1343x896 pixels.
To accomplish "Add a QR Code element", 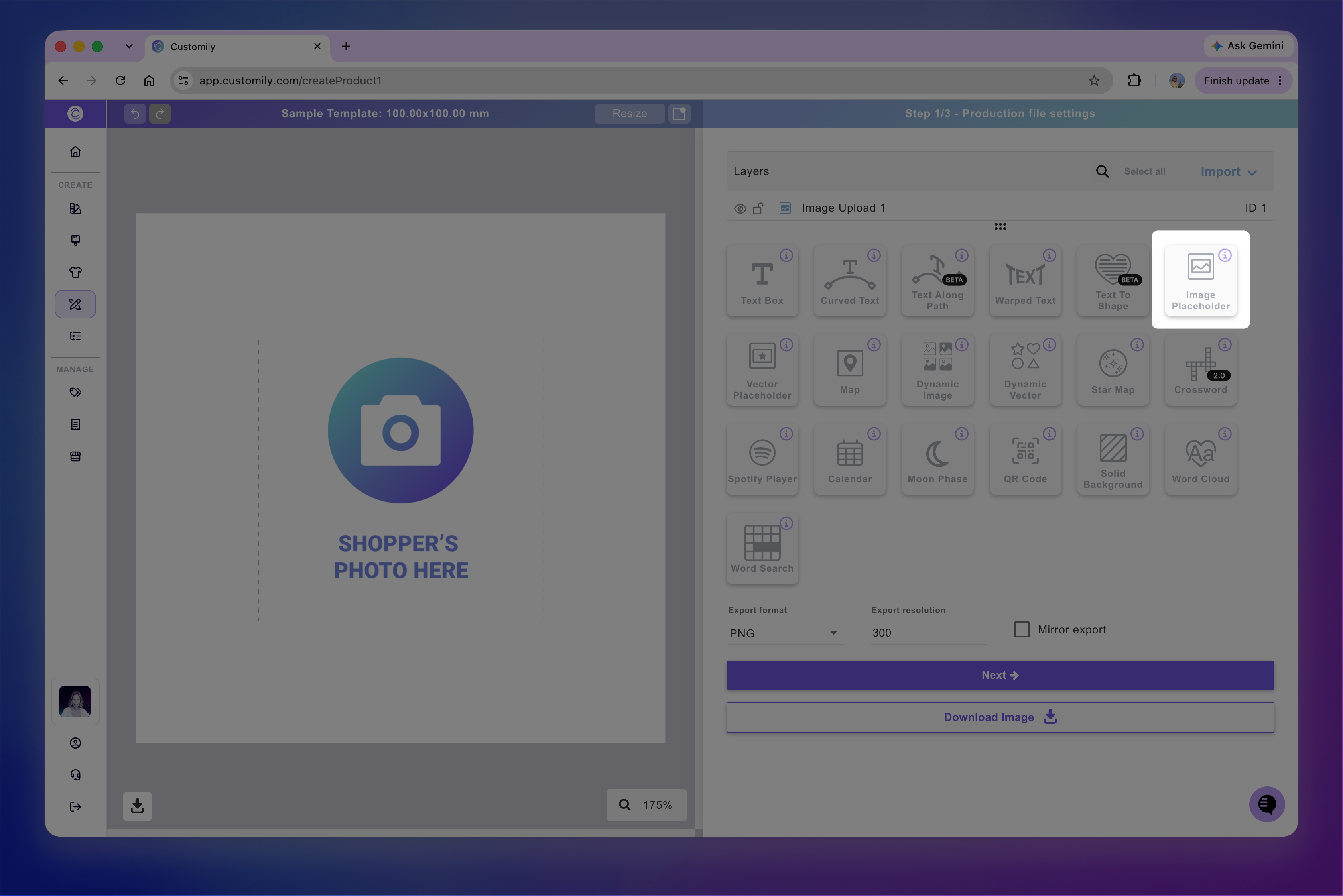I will click(x=1025, y=459).
